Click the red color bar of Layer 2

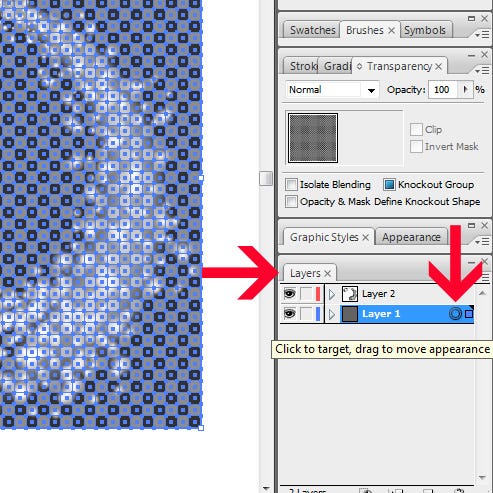(318, 294)
